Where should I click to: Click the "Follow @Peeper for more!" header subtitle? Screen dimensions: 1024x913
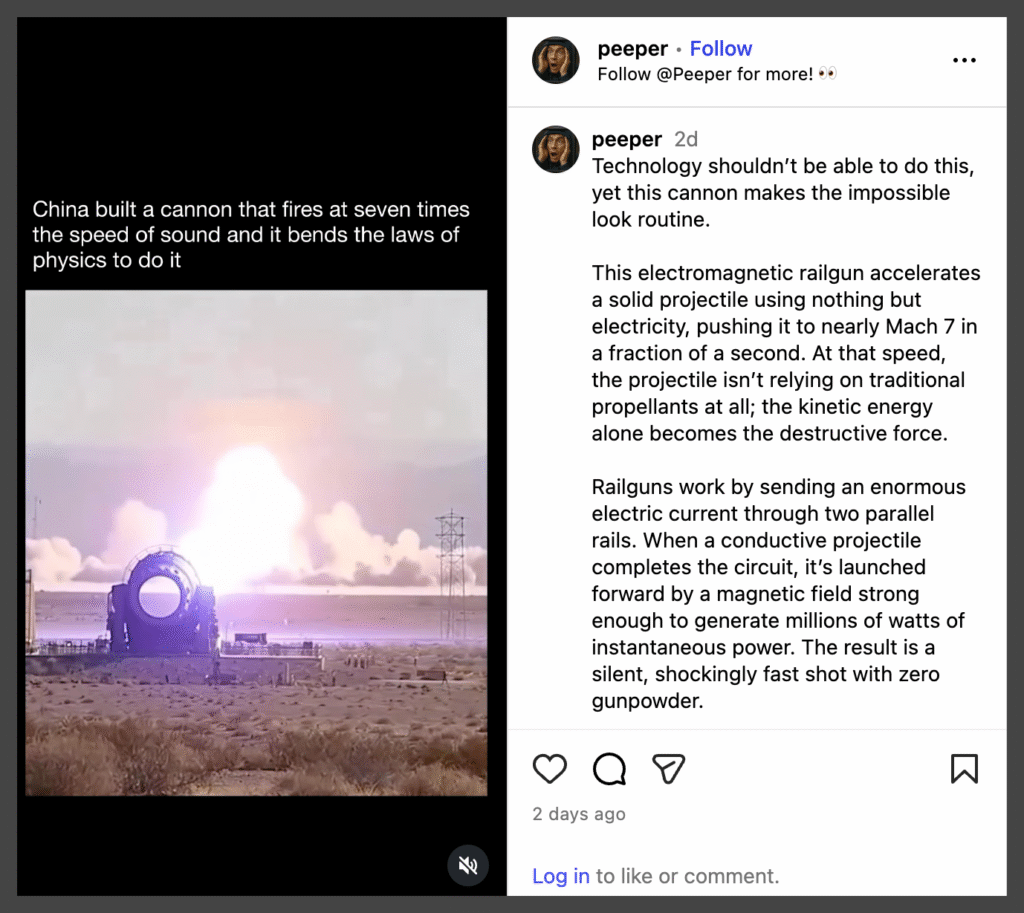pyautogui.click(x=716, y=74)
